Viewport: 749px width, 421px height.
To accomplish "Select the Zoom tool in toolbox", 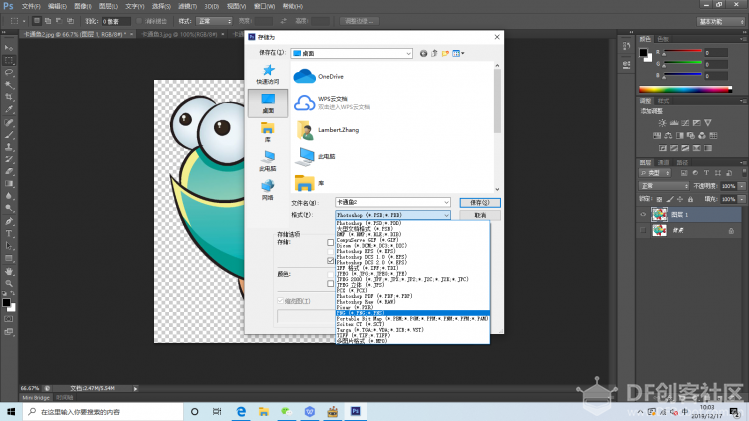I will coord(9,284).
